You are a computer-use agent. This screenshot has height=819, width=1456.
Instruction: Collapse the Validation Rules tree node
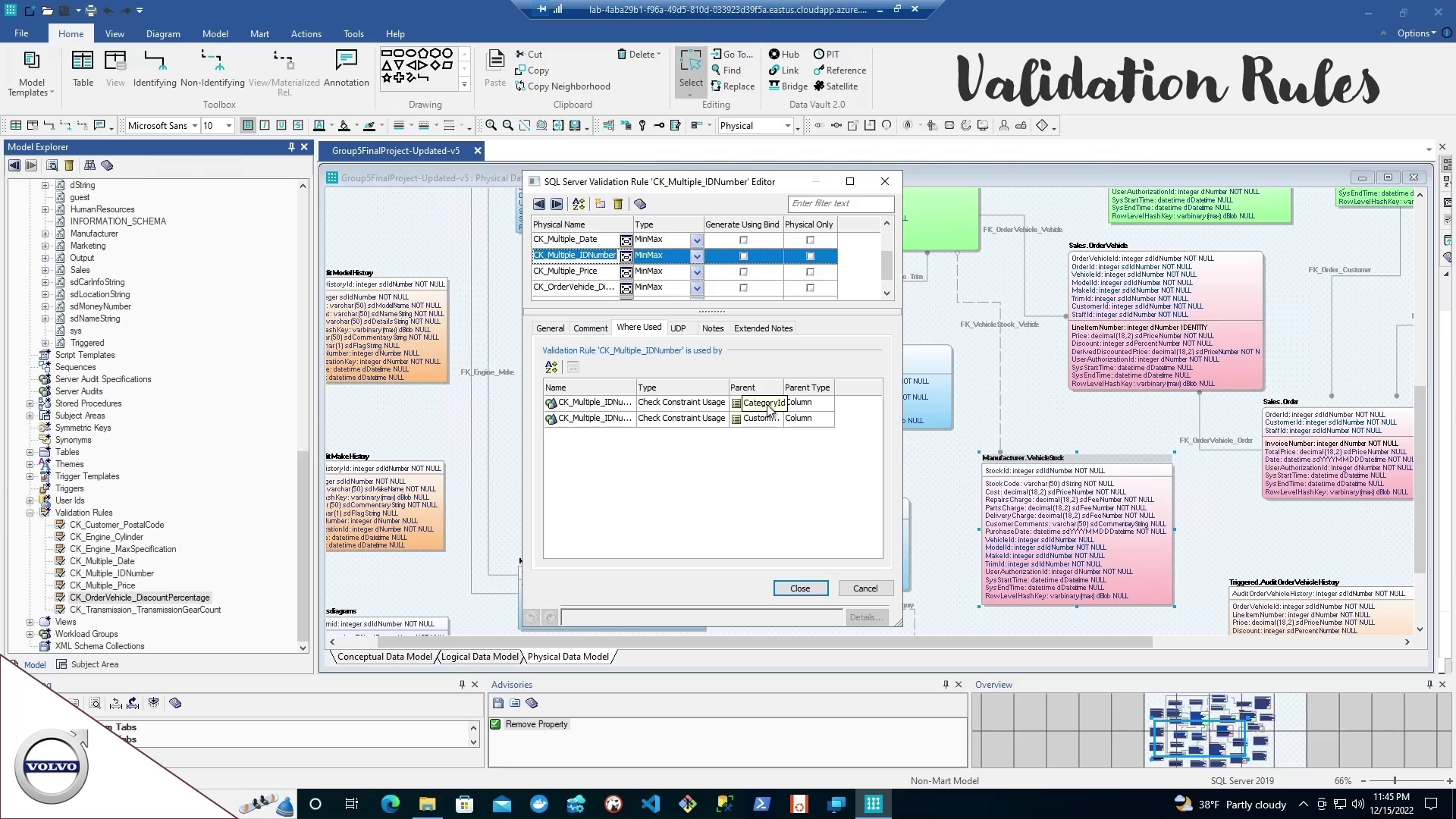pyautogui.click(x=30, y=513)
